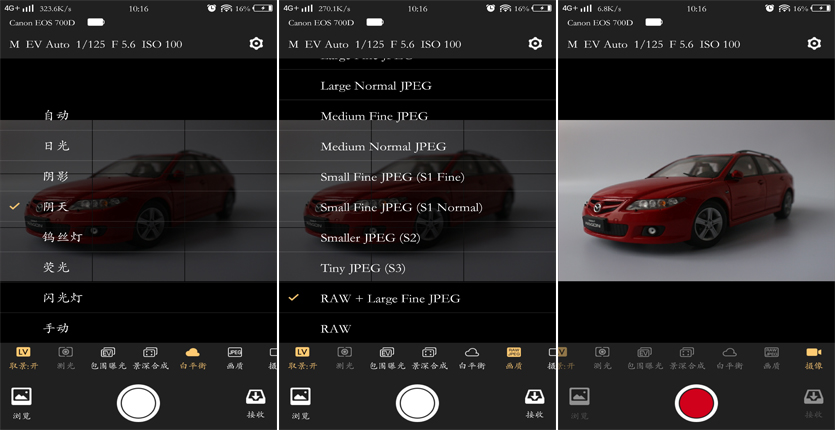The width and height of the screenshot is (835, 430).
Task: Tap Canon EOS 700D label on video screen
Action: point(600,22)
